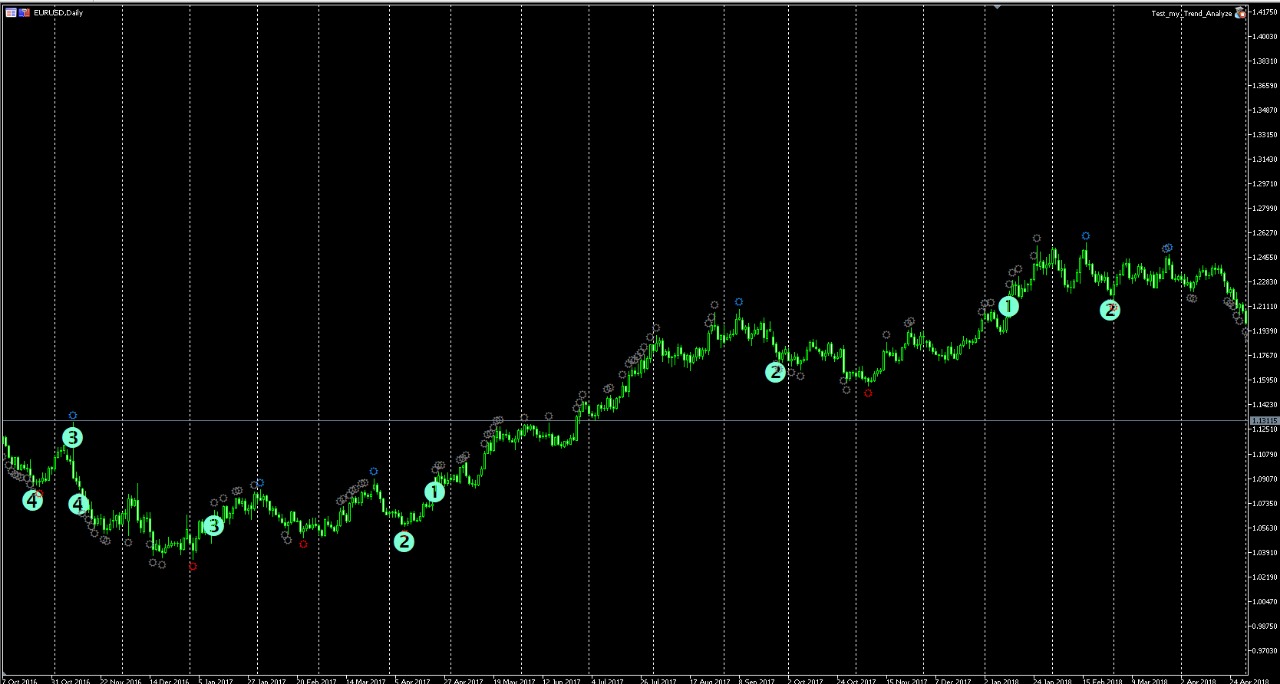Click the highlighted current price label on the scale
This screenshot has height=684, width=1280.
point(1264,421)
